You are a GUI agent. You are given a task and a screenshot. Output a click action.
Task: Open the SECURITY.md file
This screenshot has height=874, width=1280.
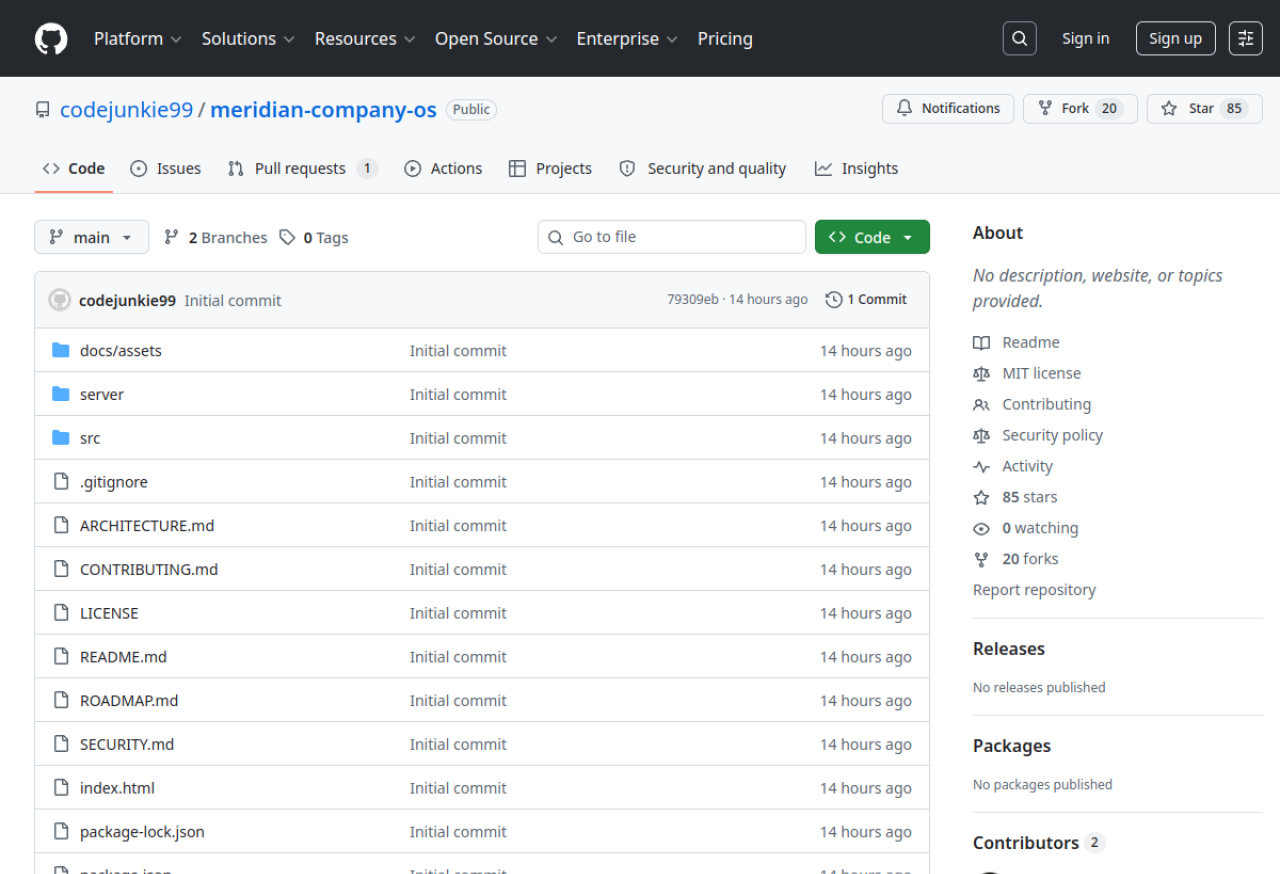127,744
